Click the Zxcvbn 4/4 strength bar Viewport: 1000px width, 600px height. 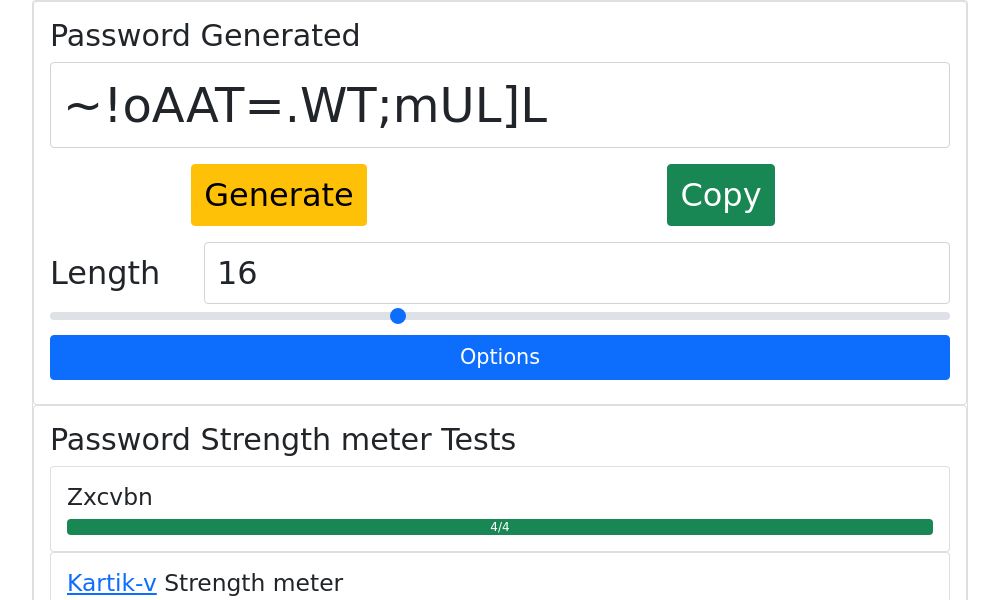click(499, 527)
